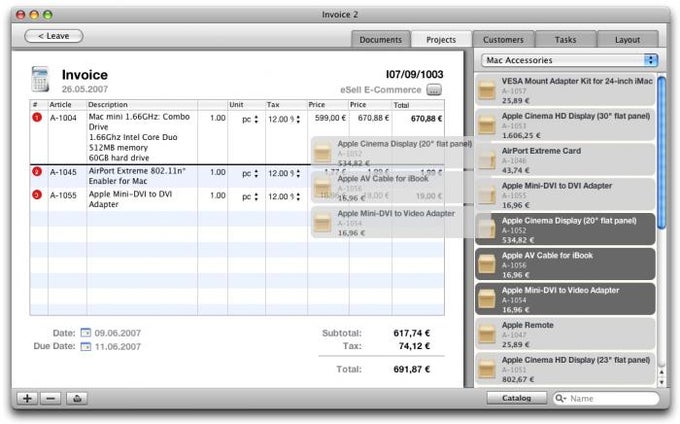The image size is (680, 424).
Task: Select the VESA Mount Adapter Kit title text
Action: (x=577, y=81)
